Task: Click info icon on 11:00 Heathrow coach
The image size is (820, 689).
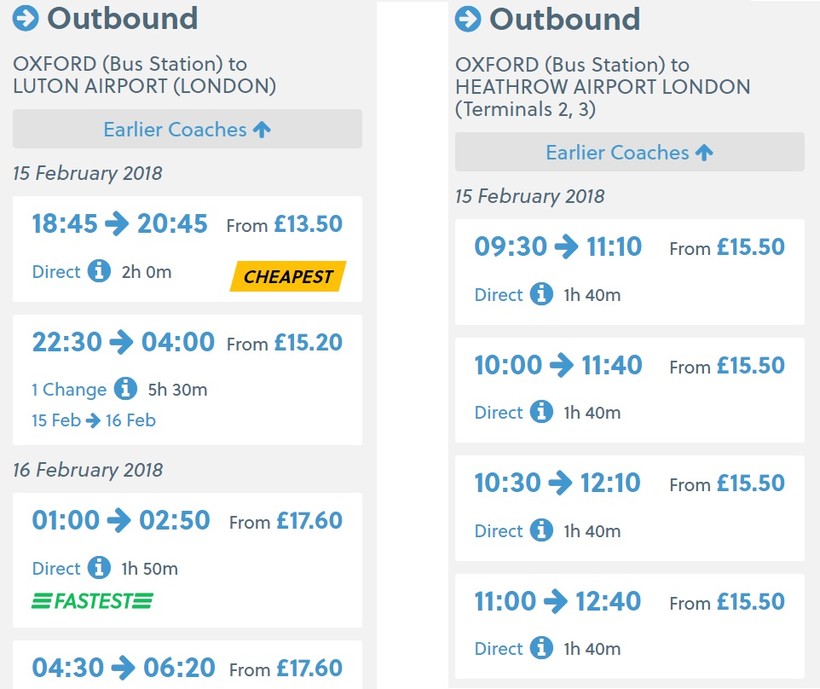Action: pos(541,648)
